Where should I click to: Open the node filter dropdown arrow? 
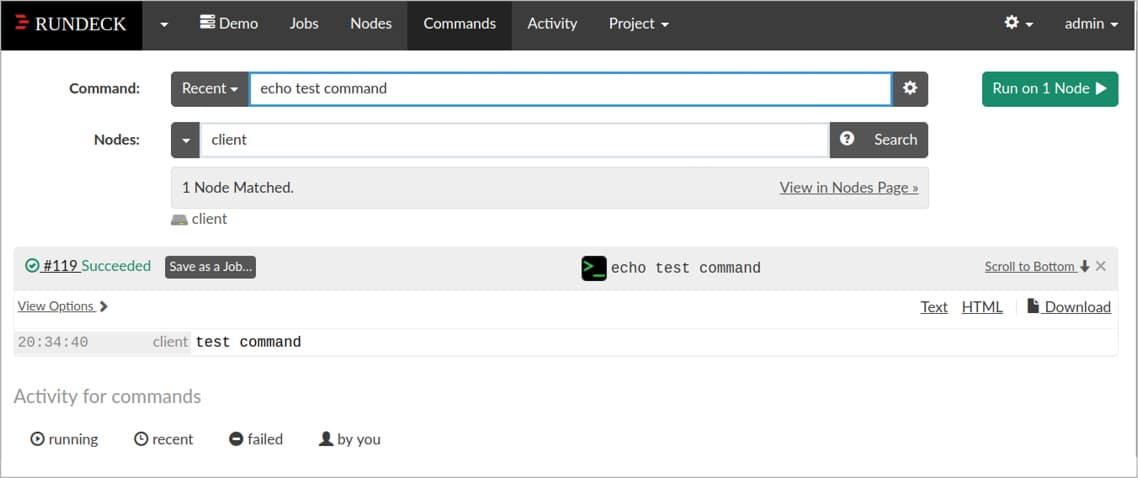[x=186, y=140]
